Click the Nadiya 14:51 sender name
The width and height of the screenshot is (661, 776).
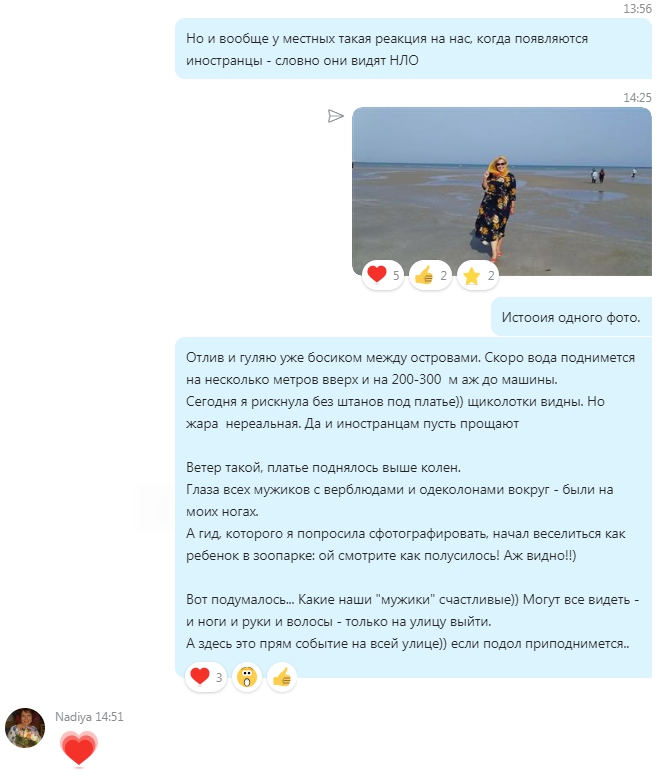pyautogui.click(x=89, y=717)
